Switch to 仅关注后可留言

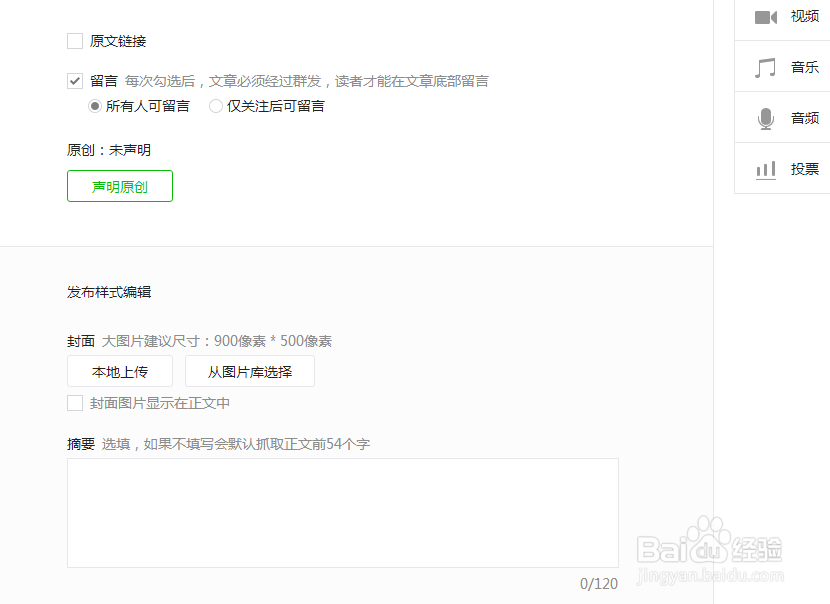click(x=215, y=106)
